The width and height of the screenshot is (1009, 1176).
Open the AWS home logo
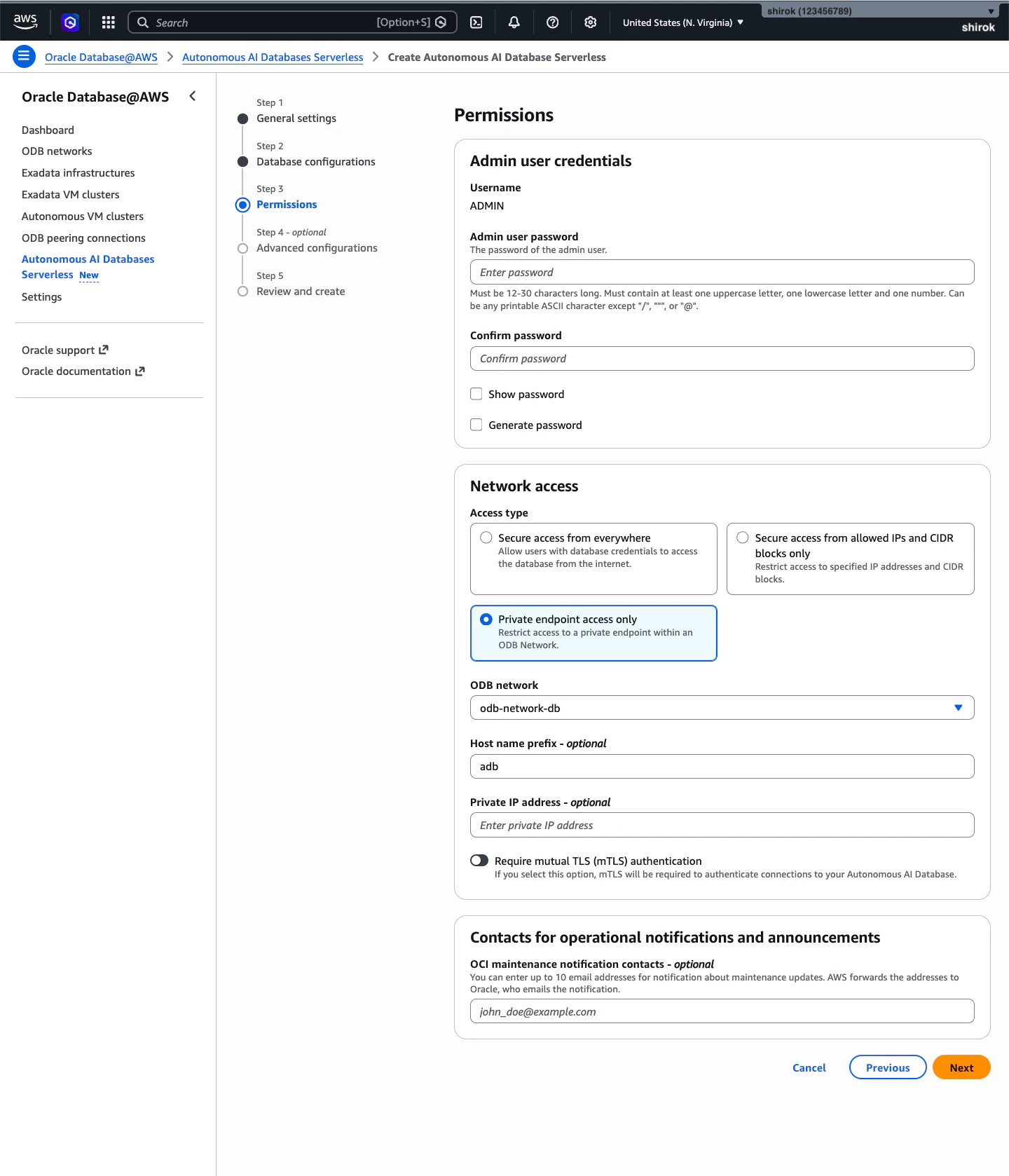pyautogui.click(x=25, y=22)
